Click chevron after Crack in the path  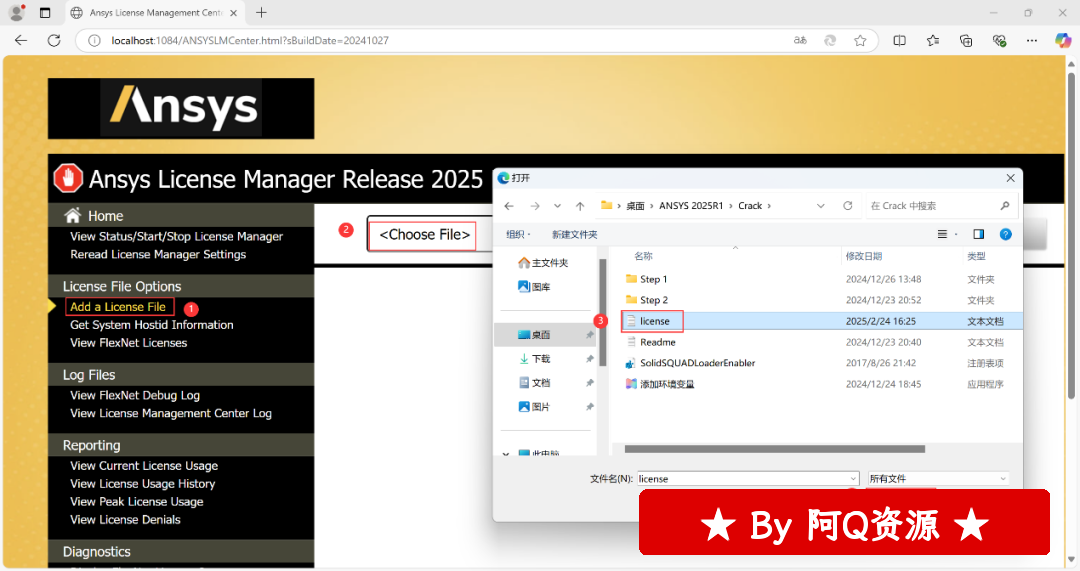(769, 206)
